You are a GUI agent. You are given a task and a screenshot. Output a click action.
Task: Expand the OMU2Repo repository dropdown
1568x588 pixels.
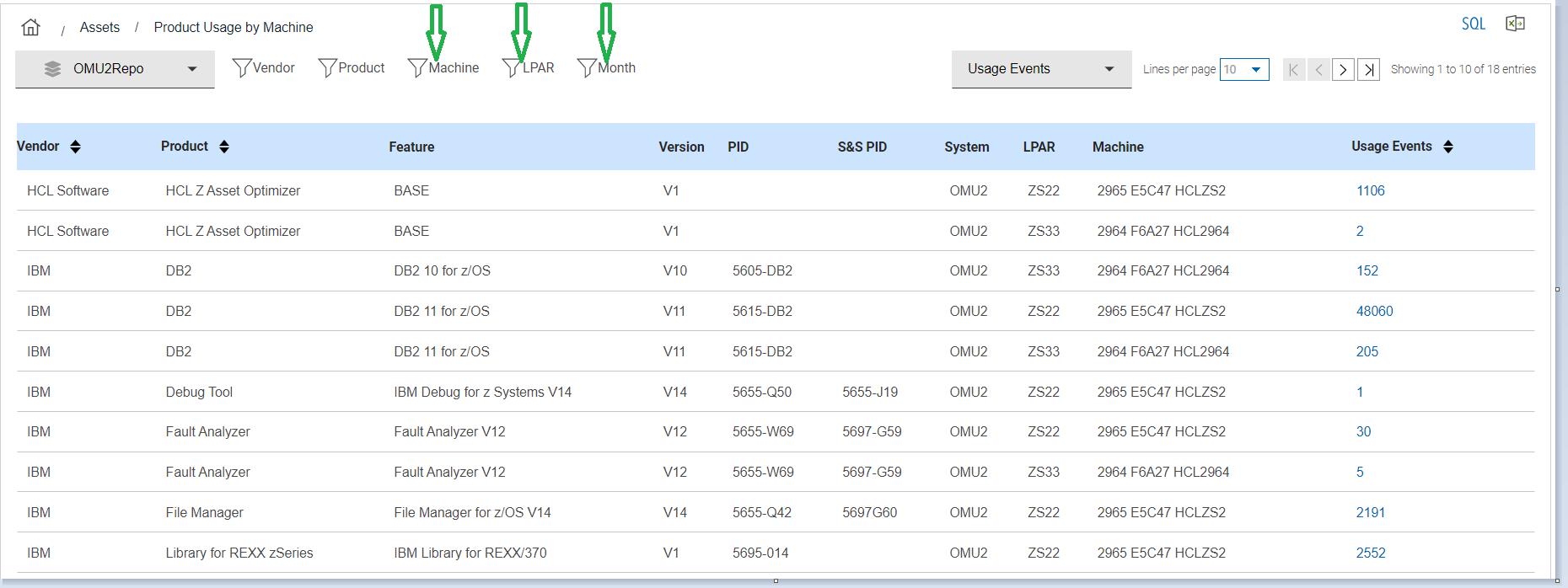click(115, 69)
